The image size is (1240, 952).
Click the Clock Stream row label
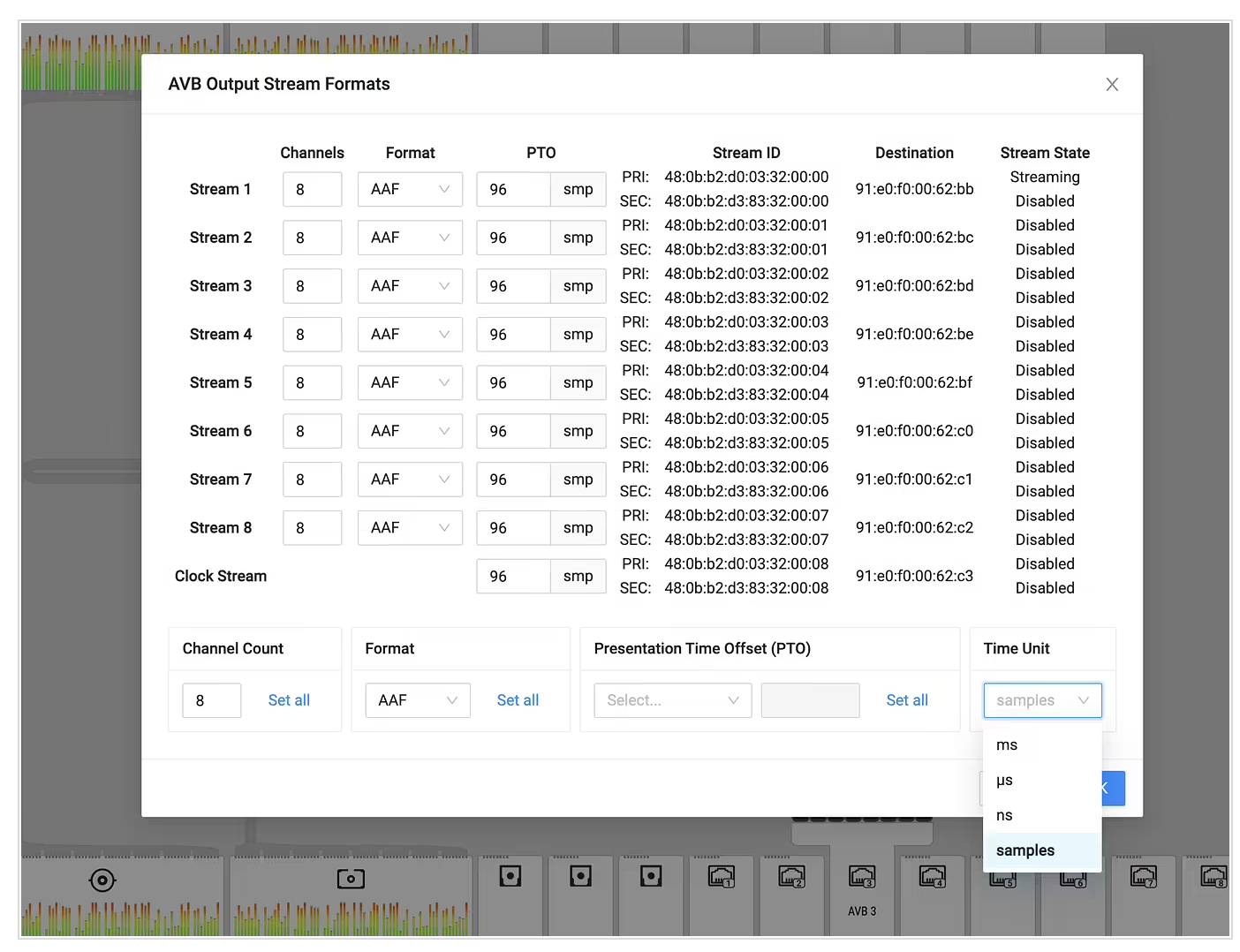coord(221,576)
